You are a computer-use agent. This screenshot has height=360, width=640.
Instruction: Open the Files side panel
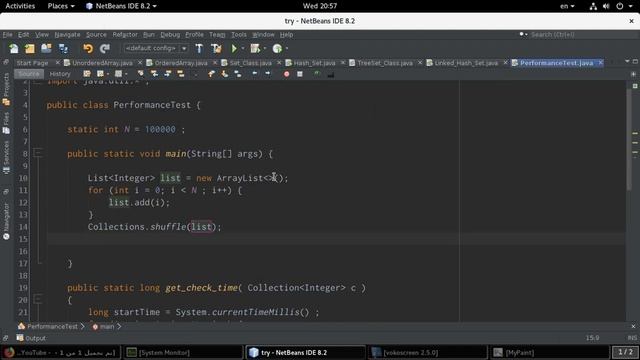(x=6, y=123)
